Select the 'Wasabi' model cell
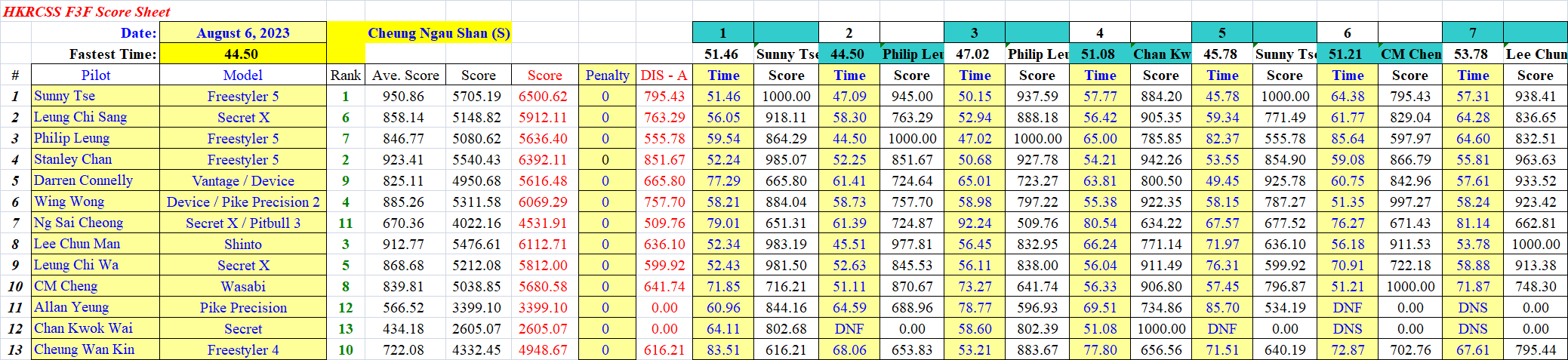The height and width of the screenshot is (360, 1568). [243, 286]
